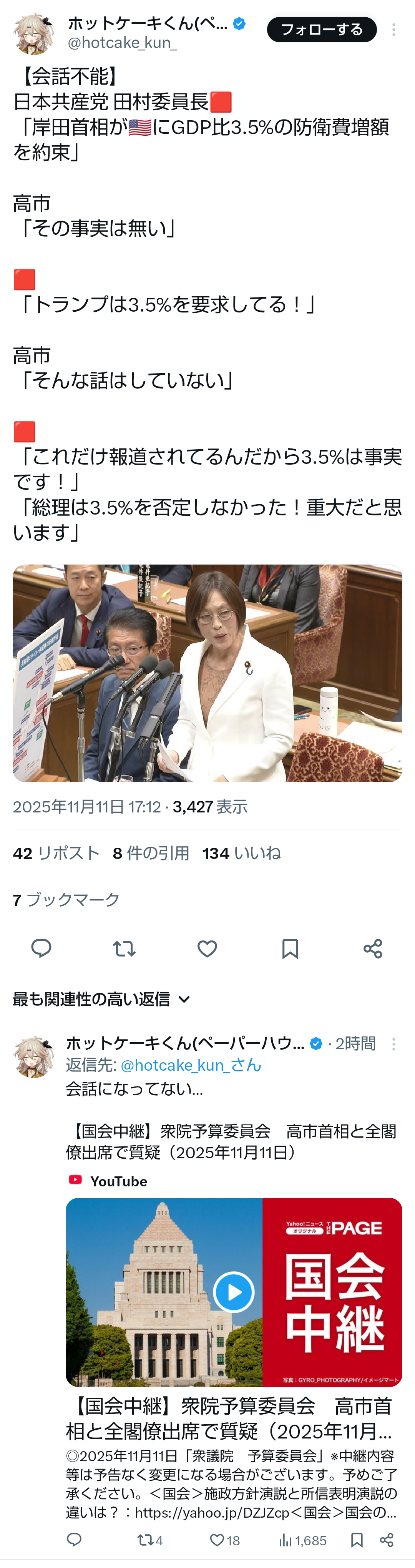This screenshot has height=1568, width=415.
Task: Click the @hotcake_kun_さん mention link
Action: tap(191, 1065)
